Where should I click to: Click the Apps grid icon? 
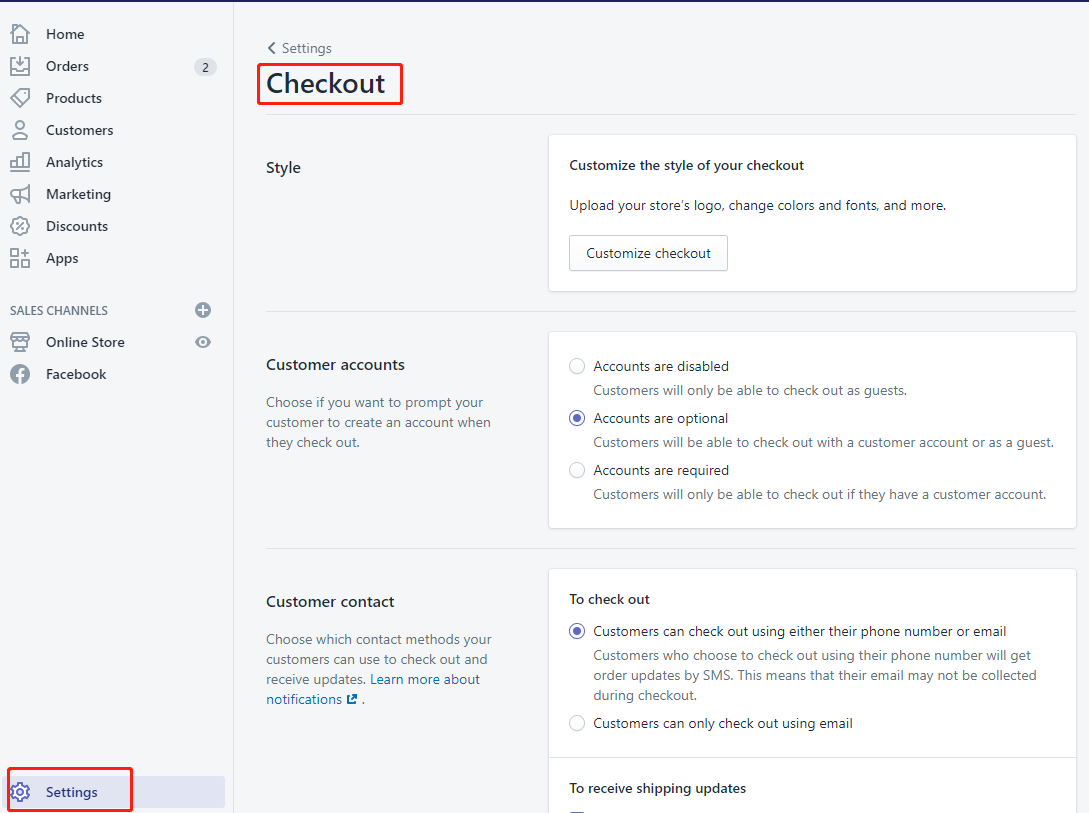click(20, 258)
